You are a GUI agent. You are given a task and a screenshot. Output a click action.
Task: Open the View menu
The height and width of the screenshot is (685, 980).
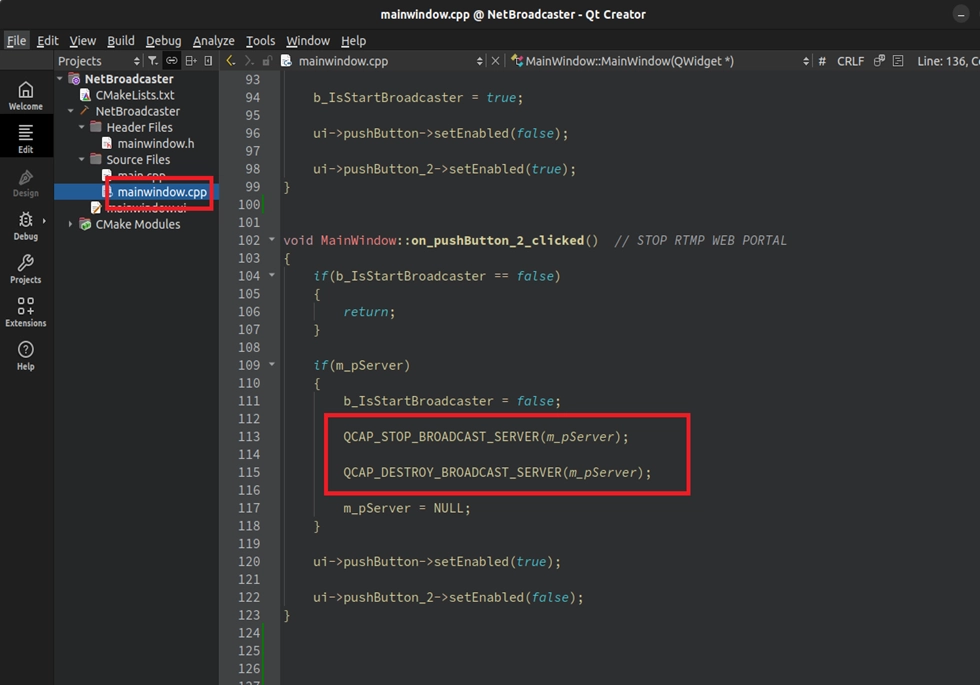82,41
